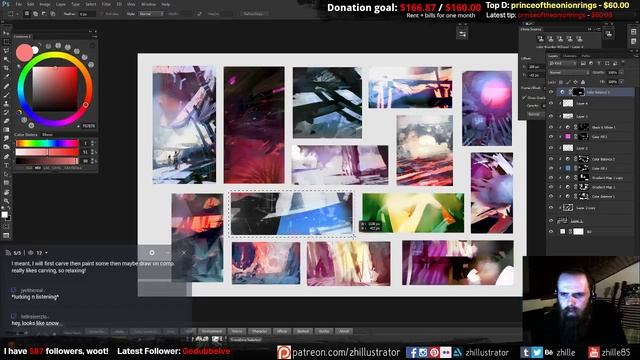Select the Dodge tool
The height and width of the screenshot is (360, 640).
6,147
